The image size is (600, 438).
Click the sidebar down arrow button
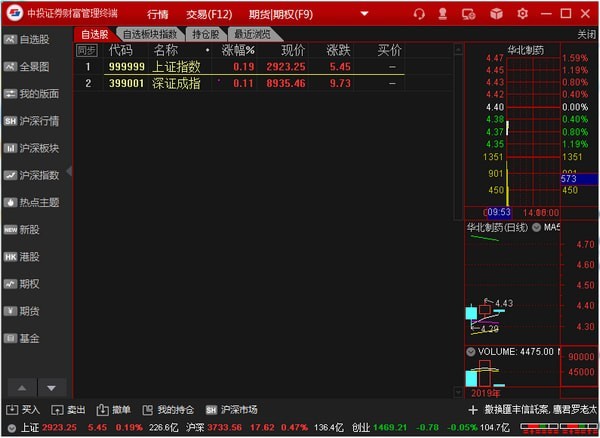point(52,388)
